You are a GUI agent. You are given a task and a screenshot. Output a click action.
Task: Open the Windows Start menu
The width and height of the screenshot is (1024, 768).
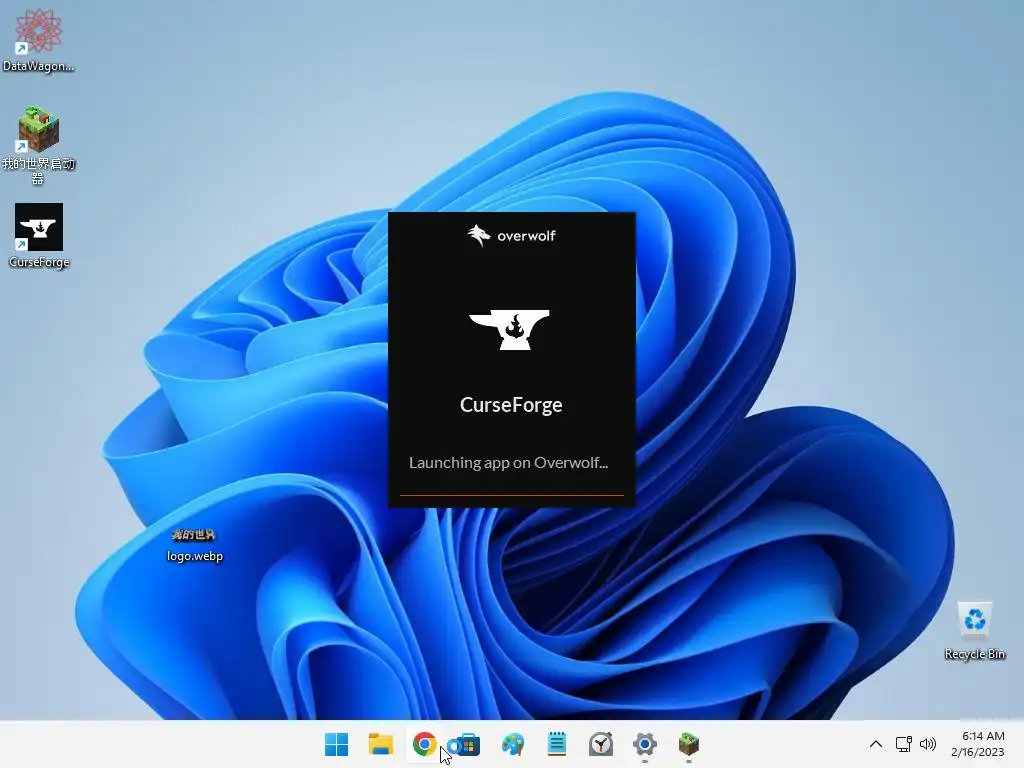336,744
